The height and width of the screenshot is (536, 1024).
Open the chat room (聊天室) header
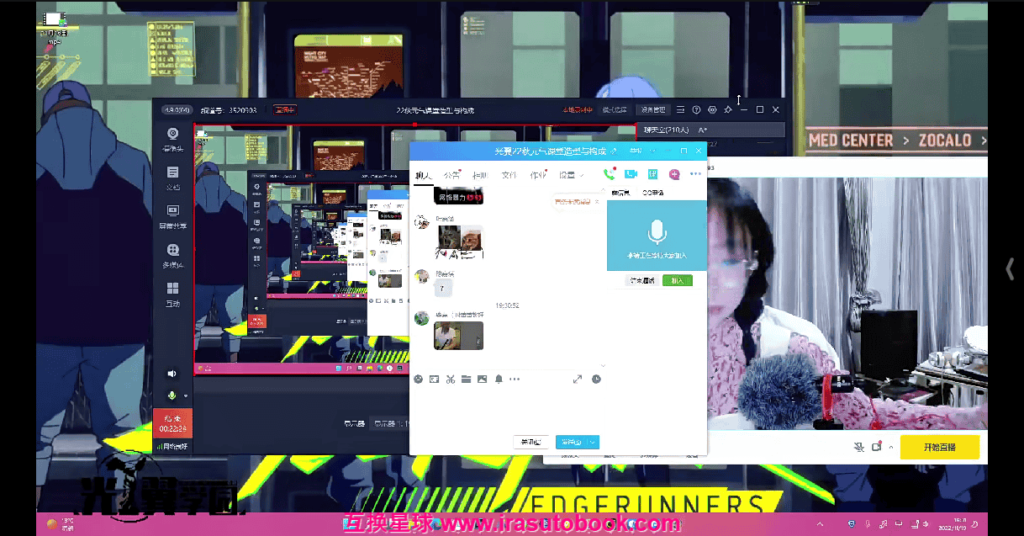pyautogui.click(x=665, y=130)
